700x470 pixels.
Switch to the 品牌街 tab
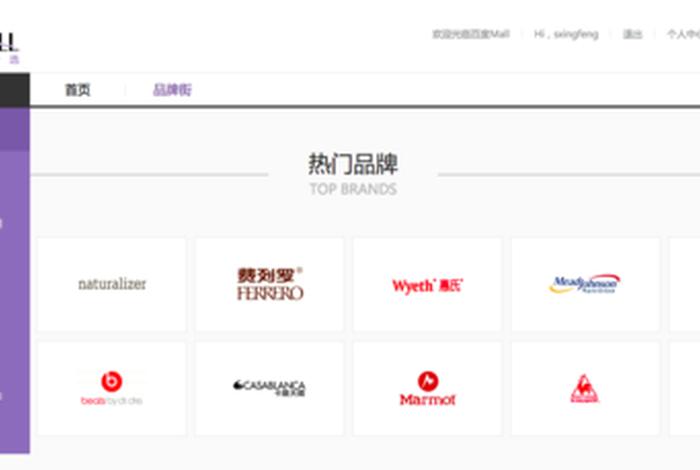click(172, 90)
